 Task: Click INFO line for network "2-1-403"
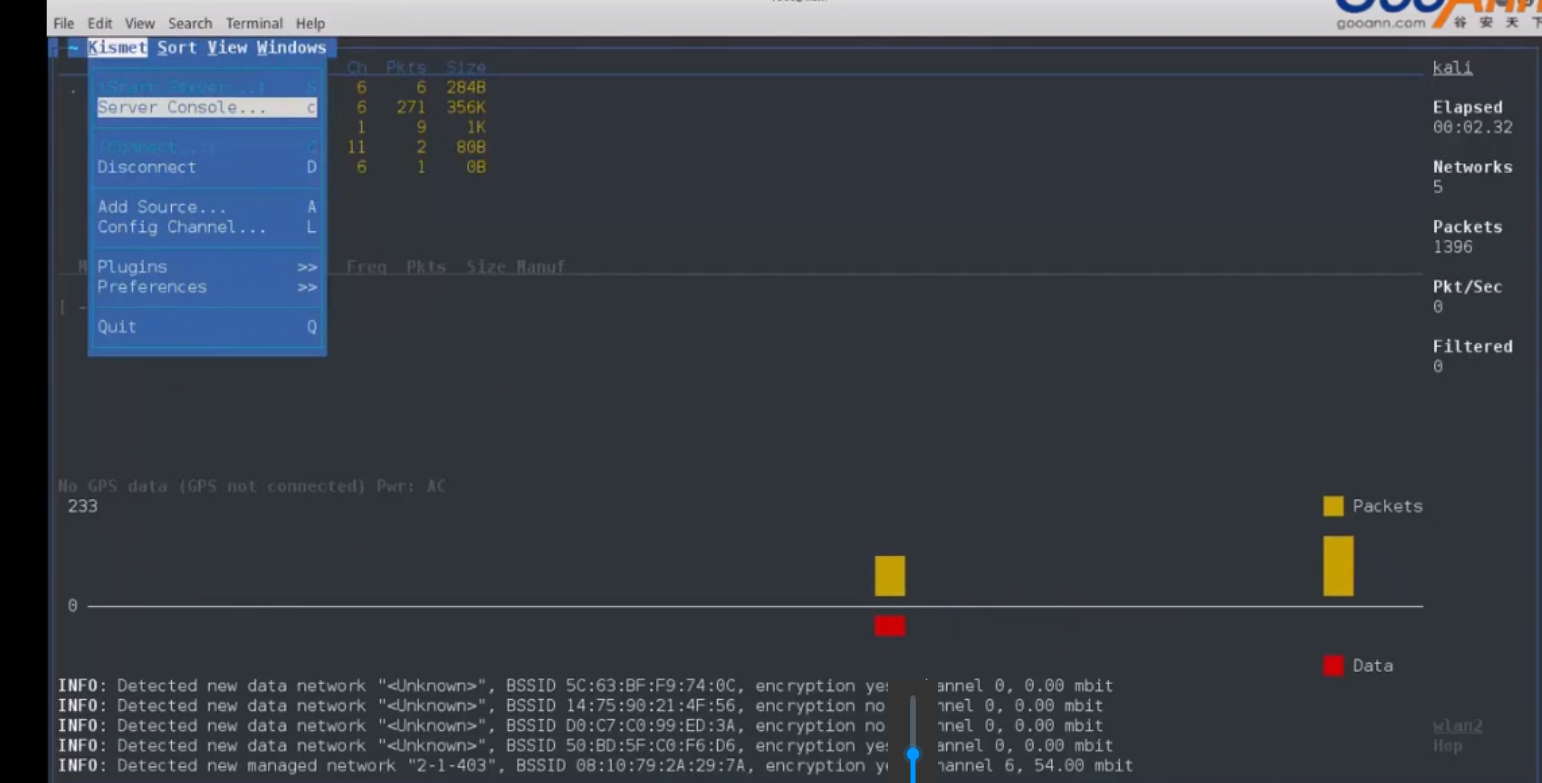[x=595, y=766]
